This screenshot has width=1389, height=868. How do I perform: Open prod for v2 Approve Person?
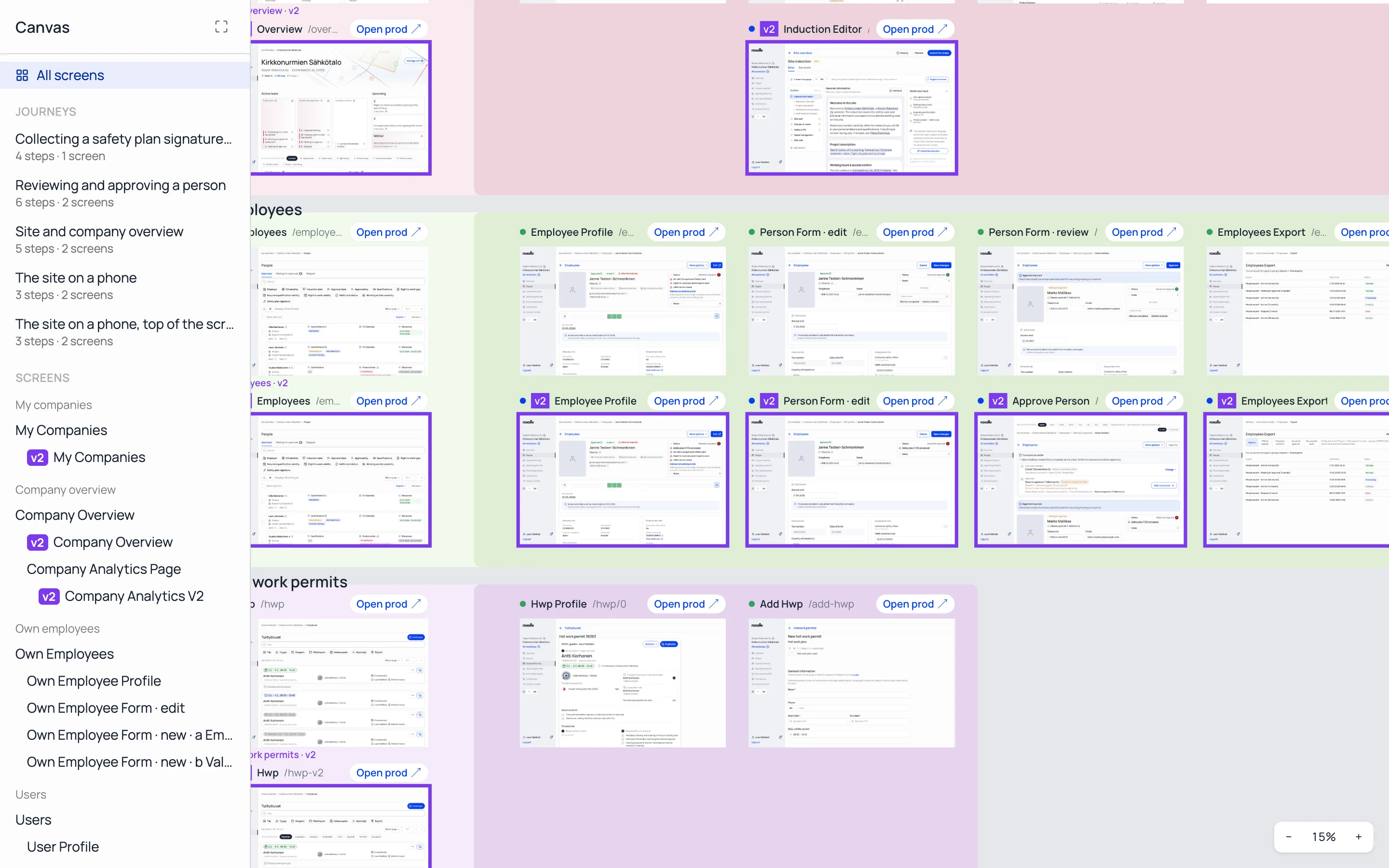(x=1144, y=401)
